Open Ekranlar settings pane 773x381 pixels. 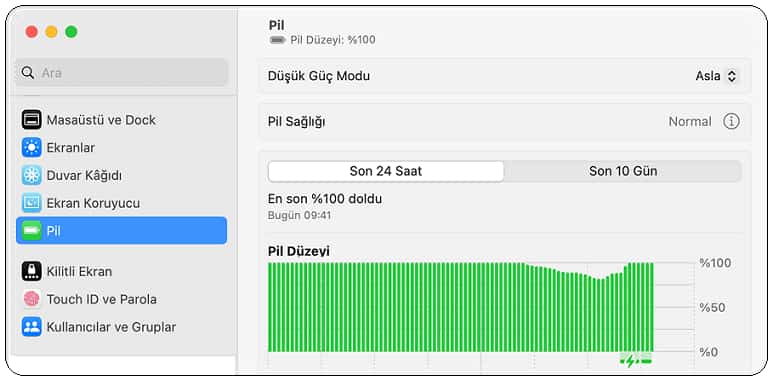(121, 147)
